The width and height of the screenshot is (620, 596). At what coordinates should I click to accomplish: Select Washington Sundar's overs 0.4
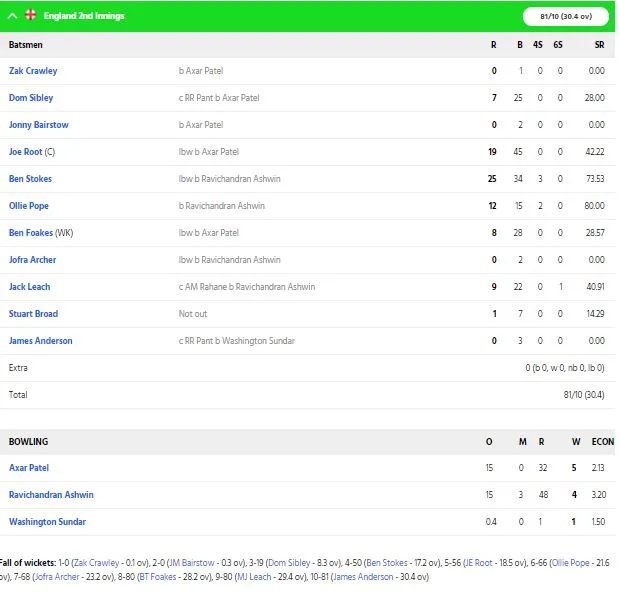pos(491,522)
